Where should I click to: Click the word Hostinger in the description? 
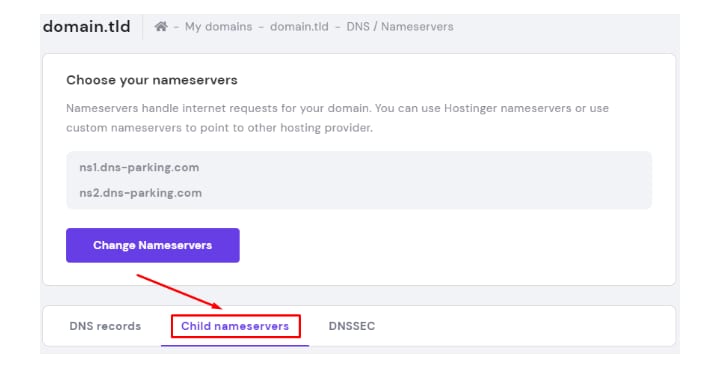[x=470, y=109]
